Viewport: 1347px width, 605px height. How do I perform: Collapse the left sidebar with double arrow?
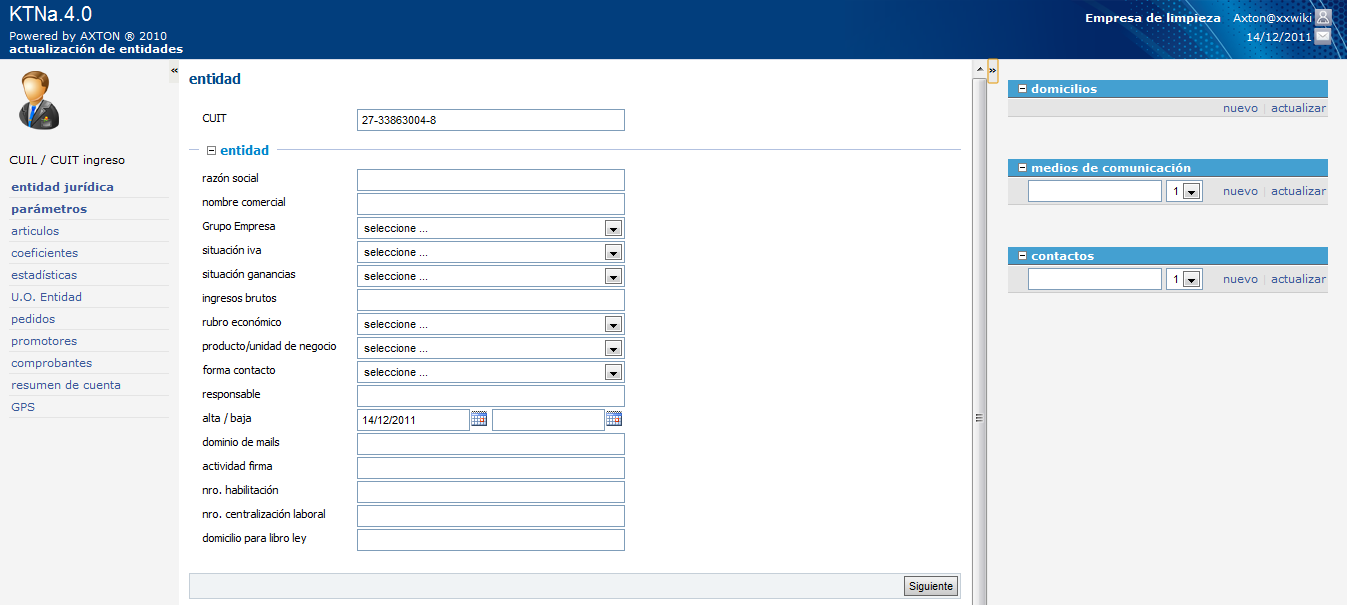pyautogui.click(x=174, y=70)
